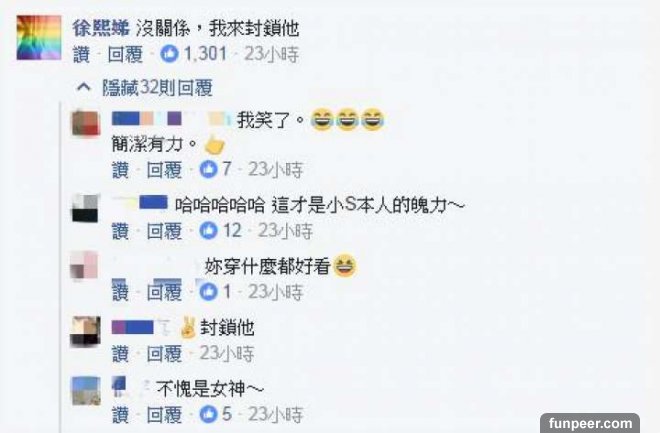Click the like icon with 1 reaction

pos(208,292)
